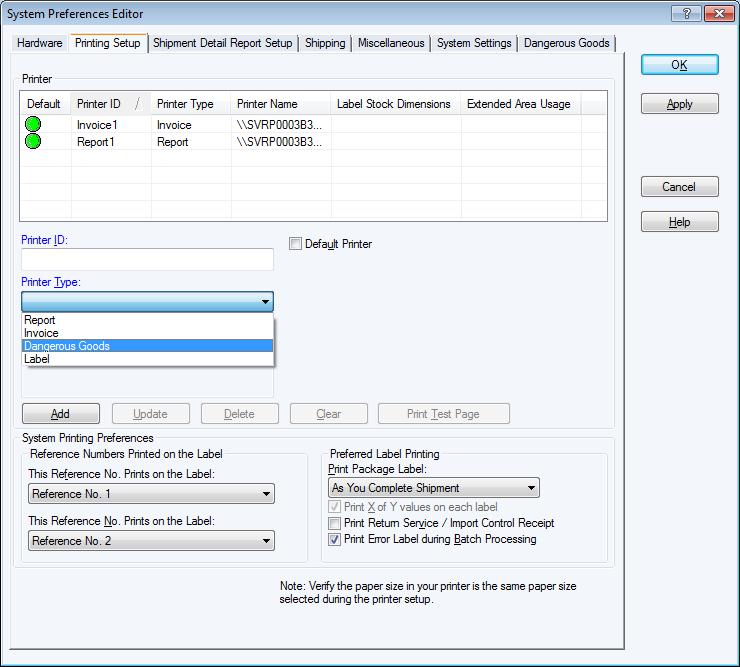
Task: Click the Printer Name column header
Action: pos(281,104)
